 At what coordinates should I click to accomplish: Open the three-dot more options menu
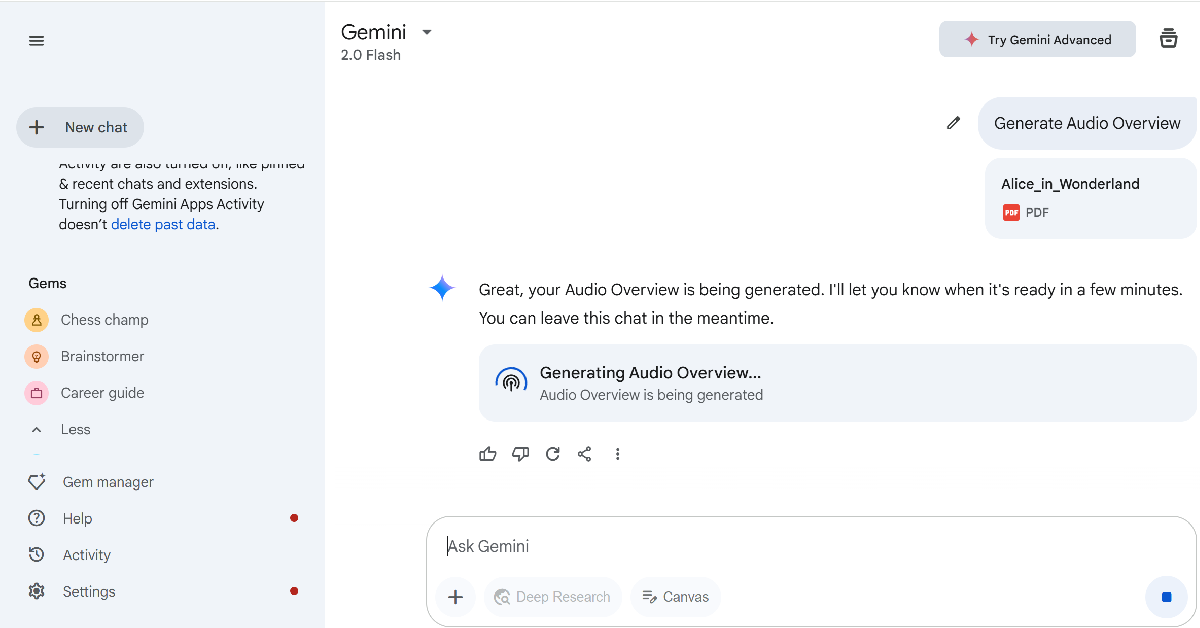618,454
